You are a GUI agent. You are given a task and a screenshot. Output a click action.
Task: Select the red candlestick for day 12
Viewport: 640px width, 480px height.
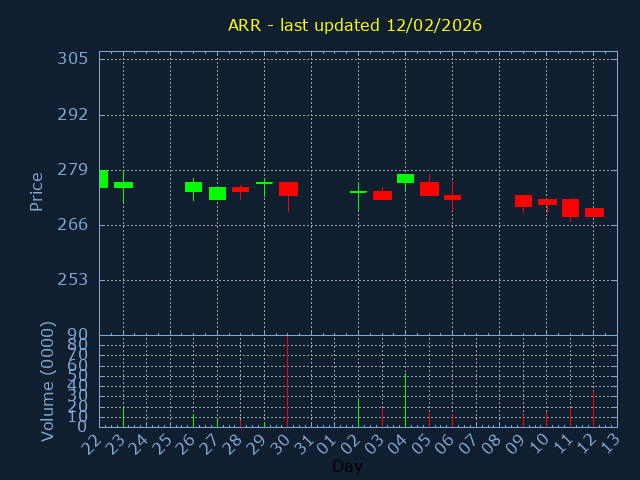pyautogui.click(x=594, y=212)
